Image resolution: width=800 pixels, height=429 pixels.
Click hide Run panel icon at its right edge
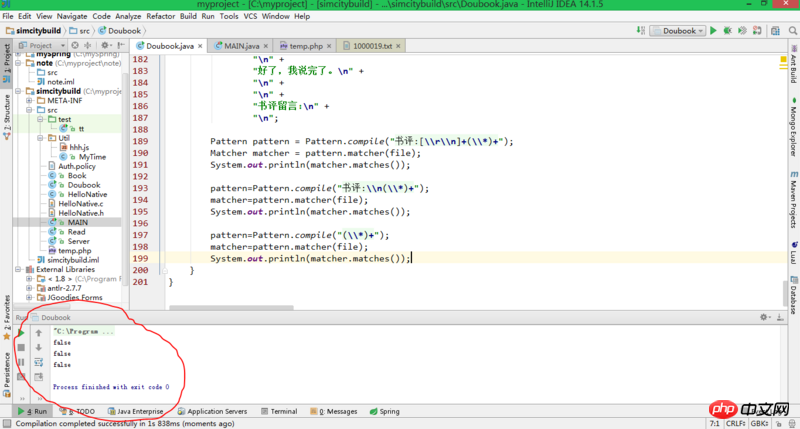(x=780, y=317)
